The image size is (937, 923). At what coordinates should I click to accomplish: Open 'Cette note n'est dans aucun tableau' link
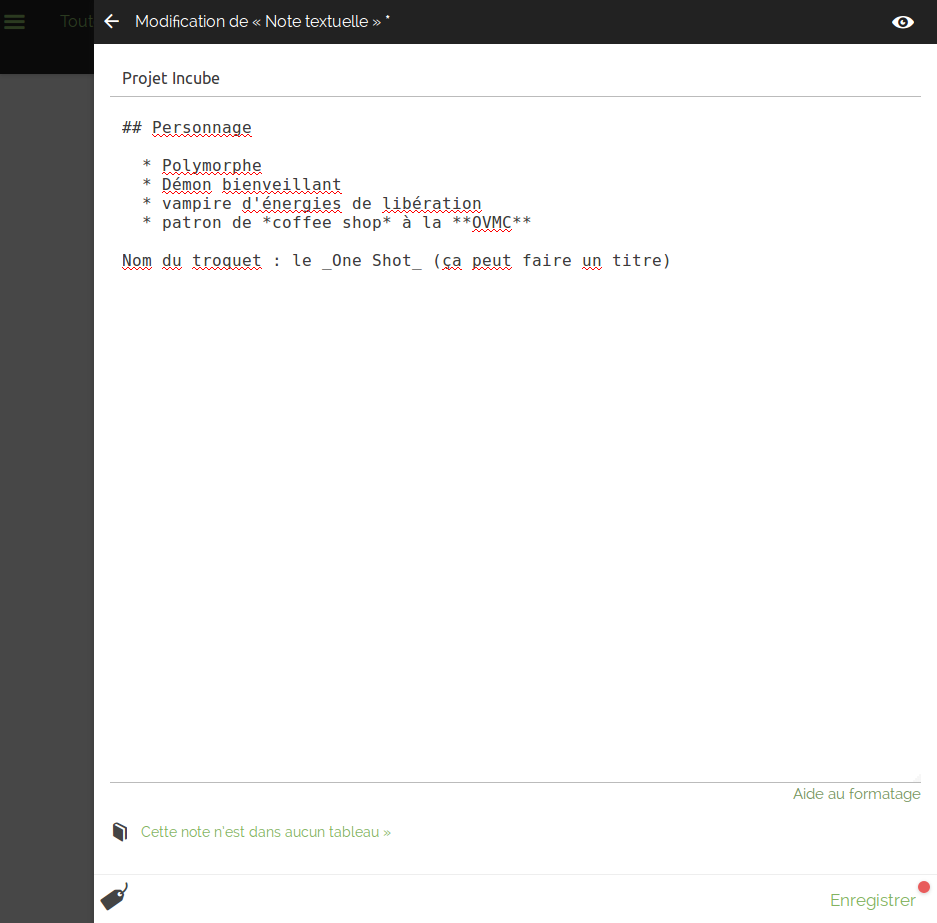coord(265,832)
